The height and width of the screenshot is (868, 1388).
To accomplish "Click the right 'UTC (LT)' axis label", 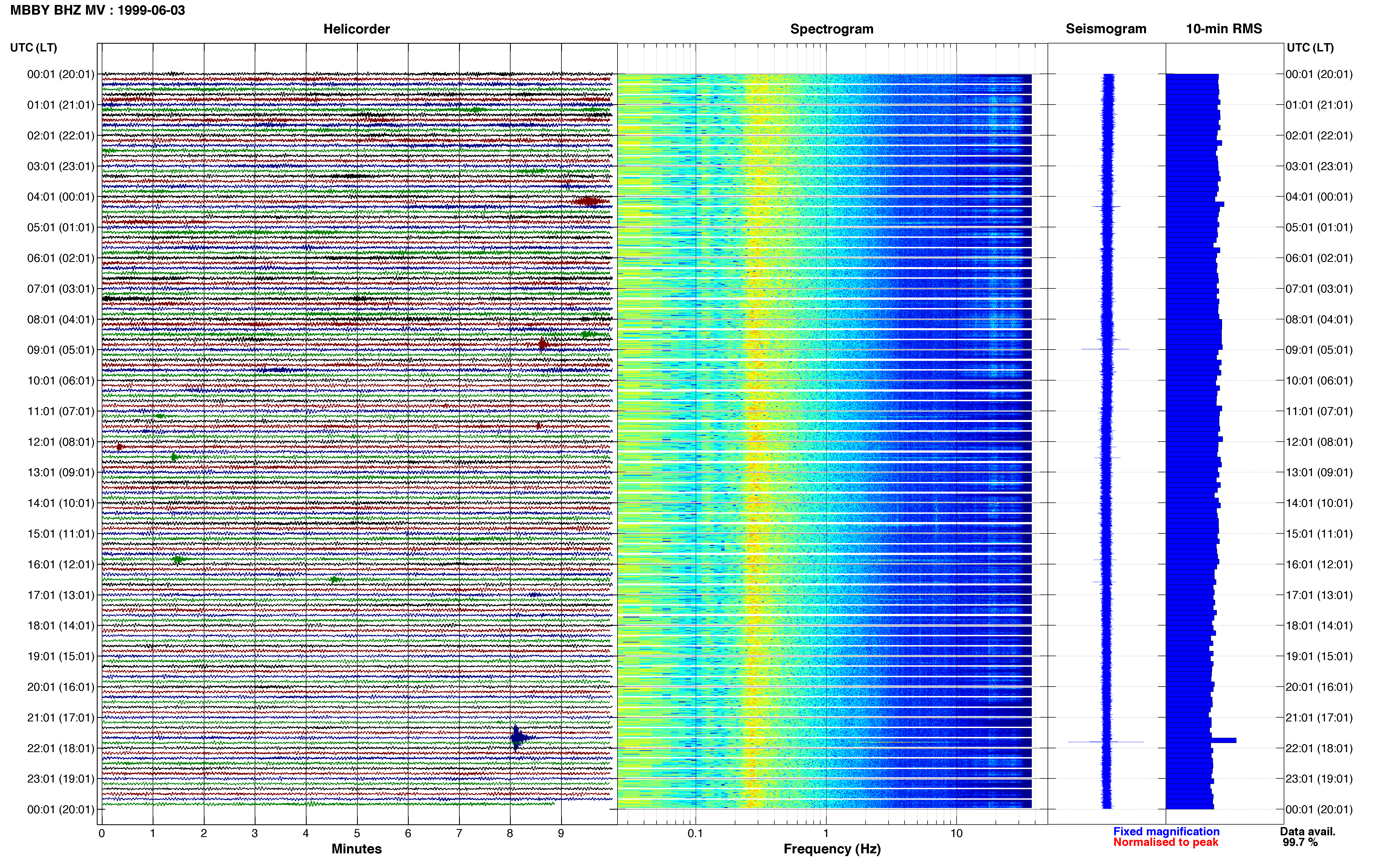I will pos(1310,48).
